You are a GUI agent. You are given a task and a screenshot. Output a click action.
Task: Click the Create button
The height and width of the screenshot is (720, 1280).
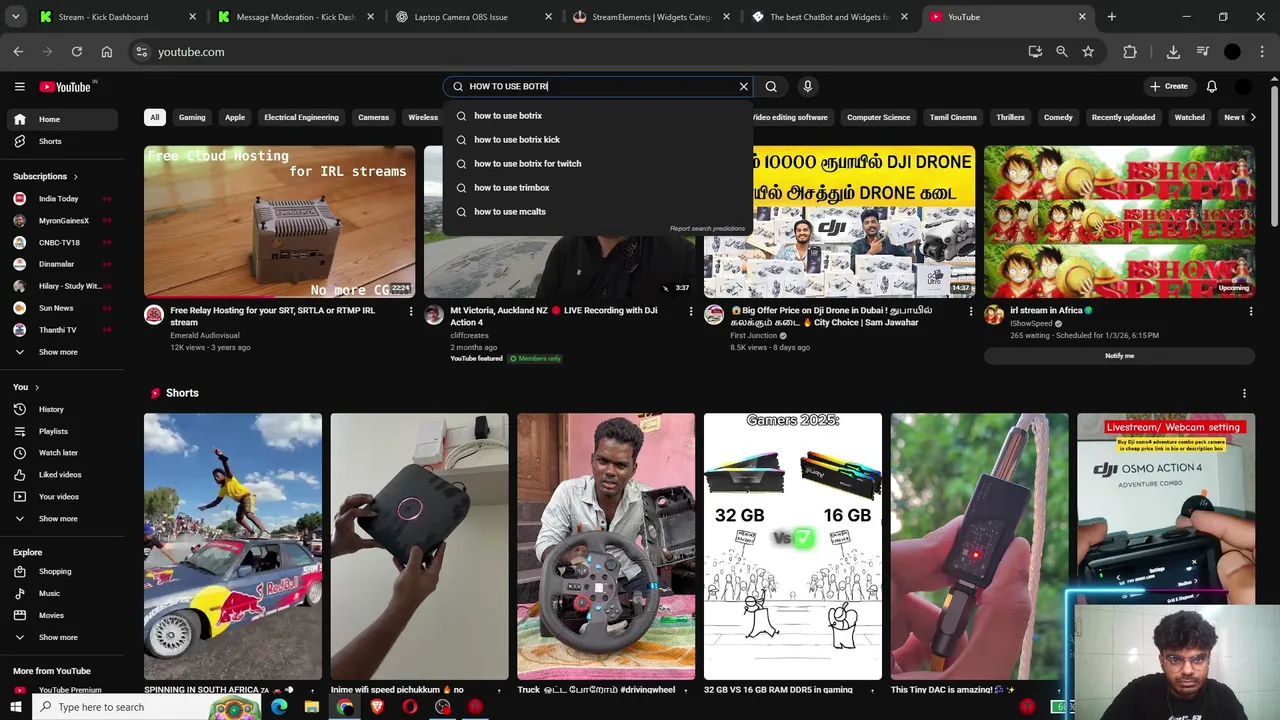[1168, 87]
